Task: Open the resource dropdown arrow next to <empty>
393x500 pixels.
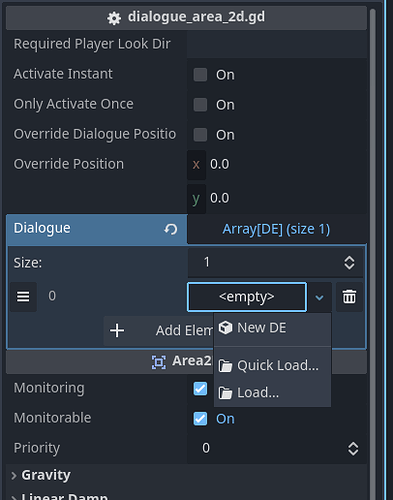Action: [x=319, y=297]
